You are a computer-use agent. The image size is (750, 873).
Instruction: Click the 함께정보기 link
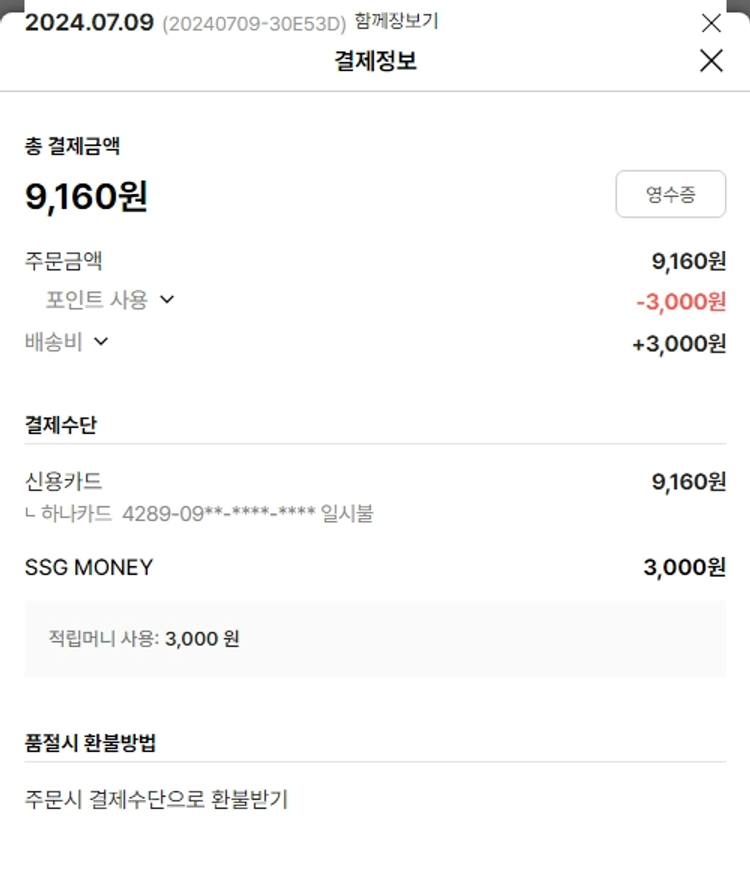396,21
